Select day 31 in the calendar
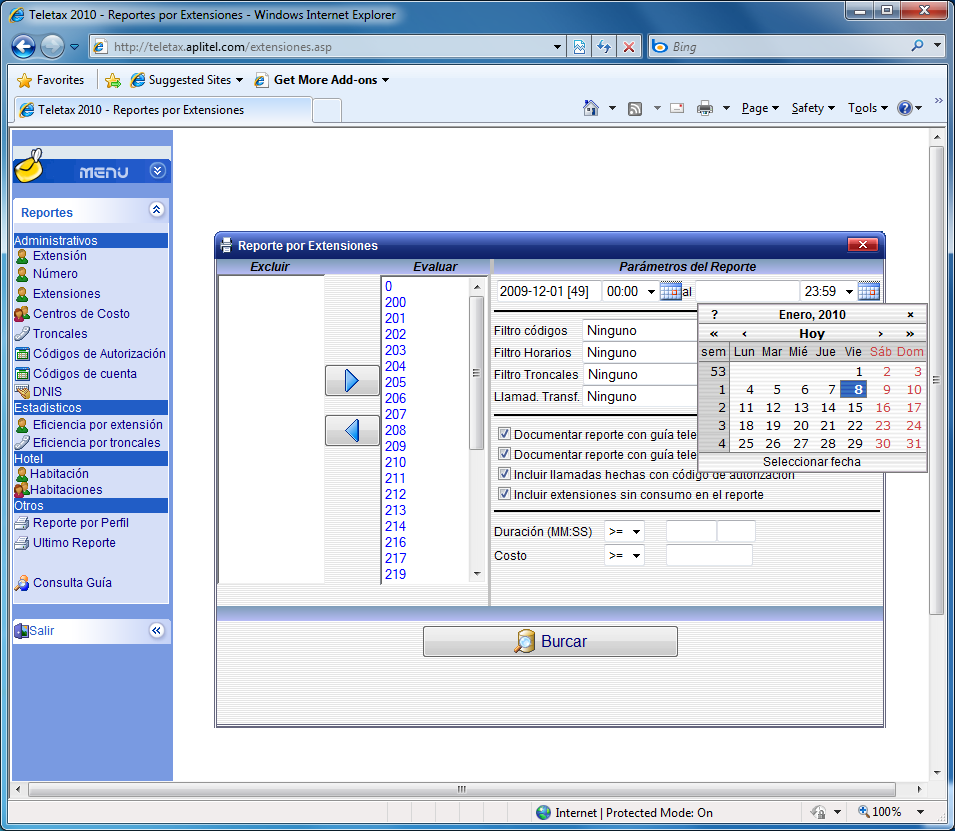Screen dimensions: 955x831 point(913,444)
